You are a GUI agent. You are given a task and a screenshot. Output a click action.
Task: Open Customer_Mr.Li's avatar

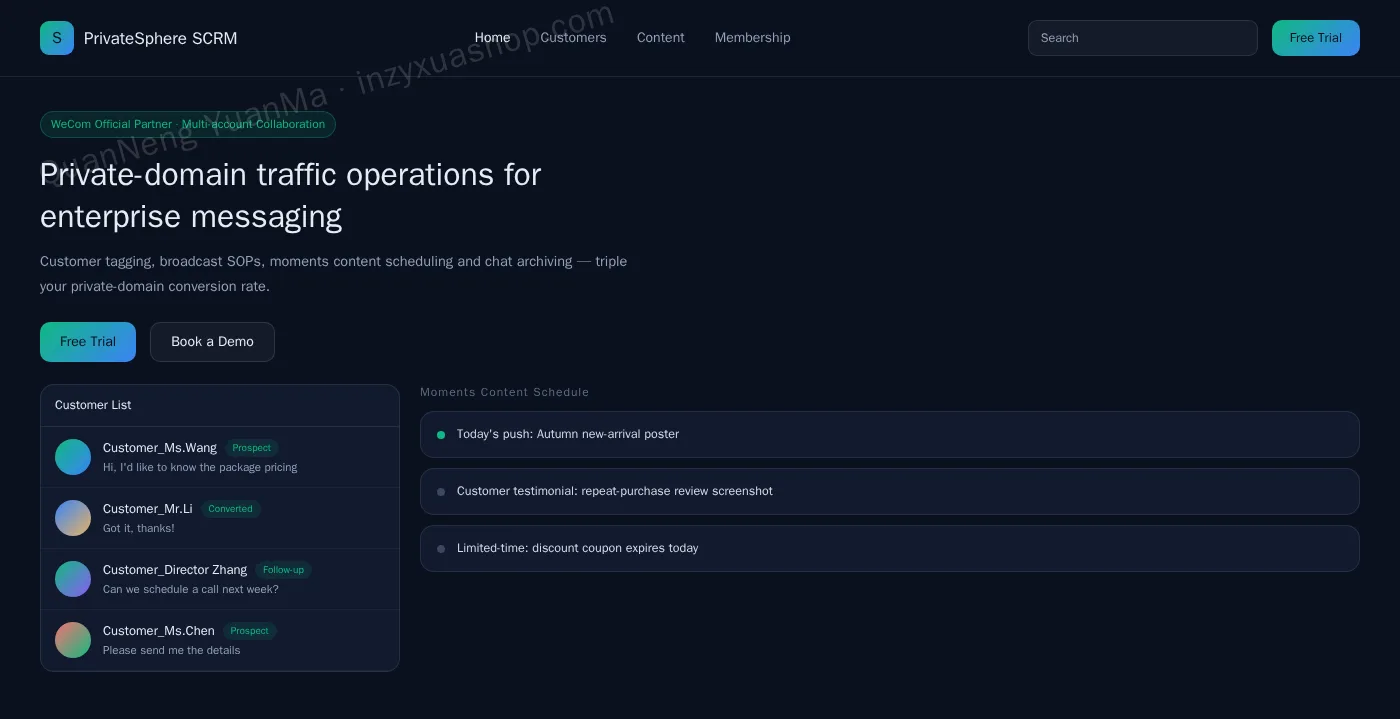[73, 518]
